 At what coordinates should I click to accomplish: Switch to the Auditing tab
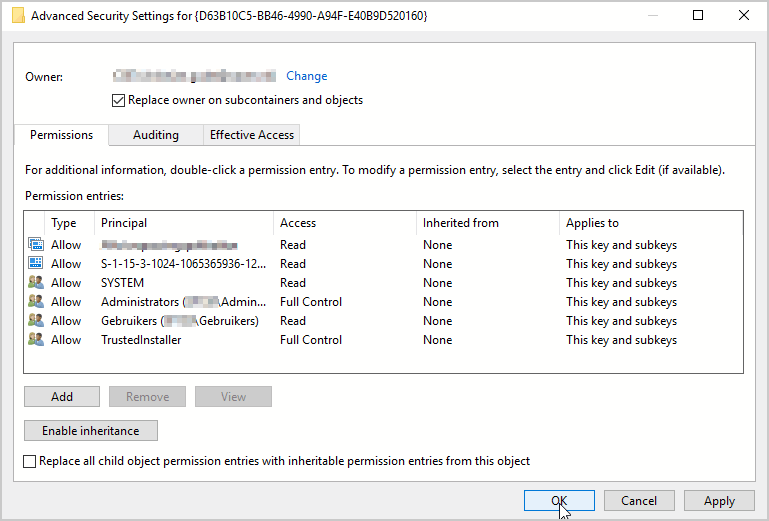[156, 135]
